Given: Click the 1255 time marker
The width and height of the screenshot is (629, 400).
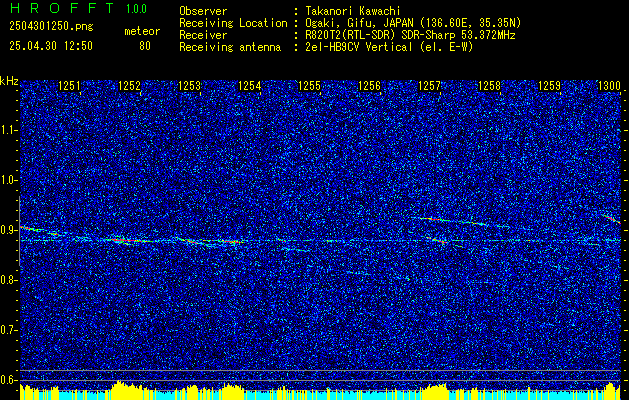Looking at the screenshot, I should (309, 86).
